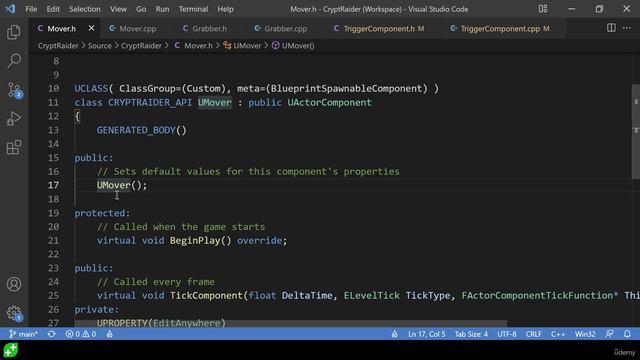Change the C++ language mode
The width and height of the screenshot is (640, 360).
[x=558, y=334]
